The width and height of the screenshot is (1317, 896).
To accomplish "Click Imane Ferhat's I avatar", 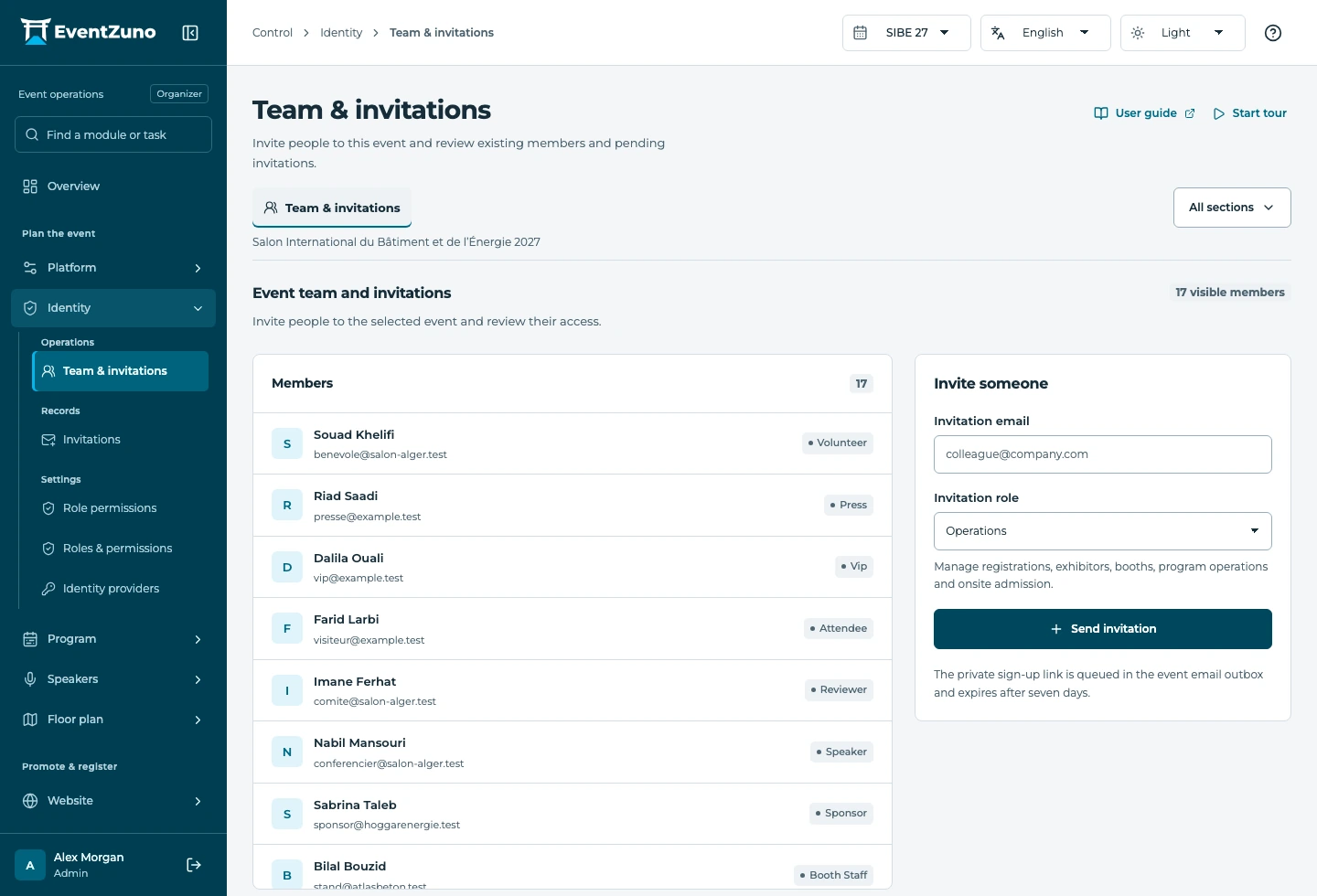I will point(287,690).
